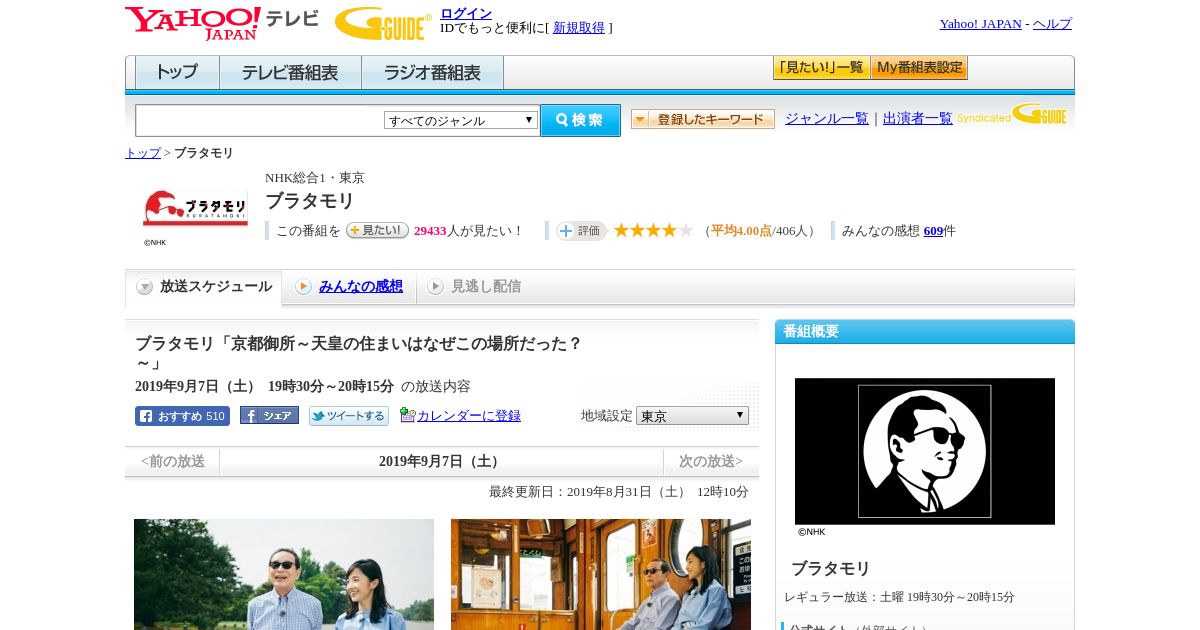Click the レギュラー放送 schedule text
Screen dimensions: 1200x630
[x=899, y=597]
